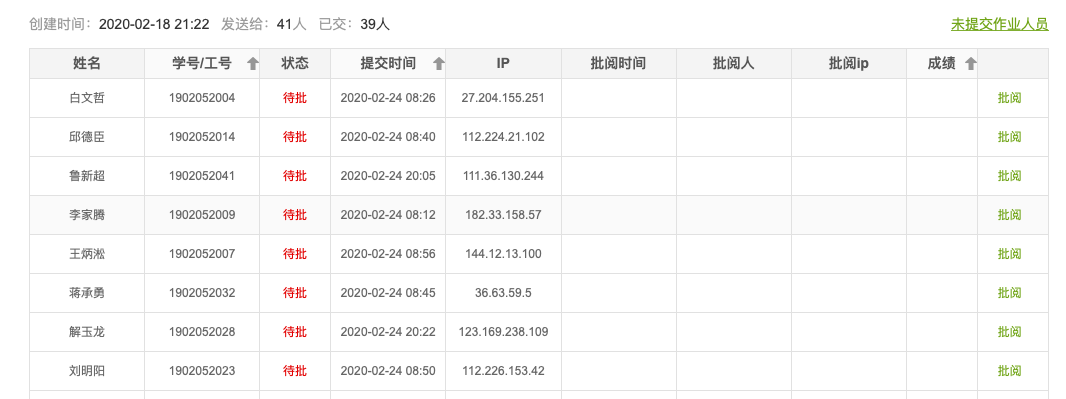Click 批阅 for 蒋承勇
Screen dimensions: 1066x399
coord(1010,293)
